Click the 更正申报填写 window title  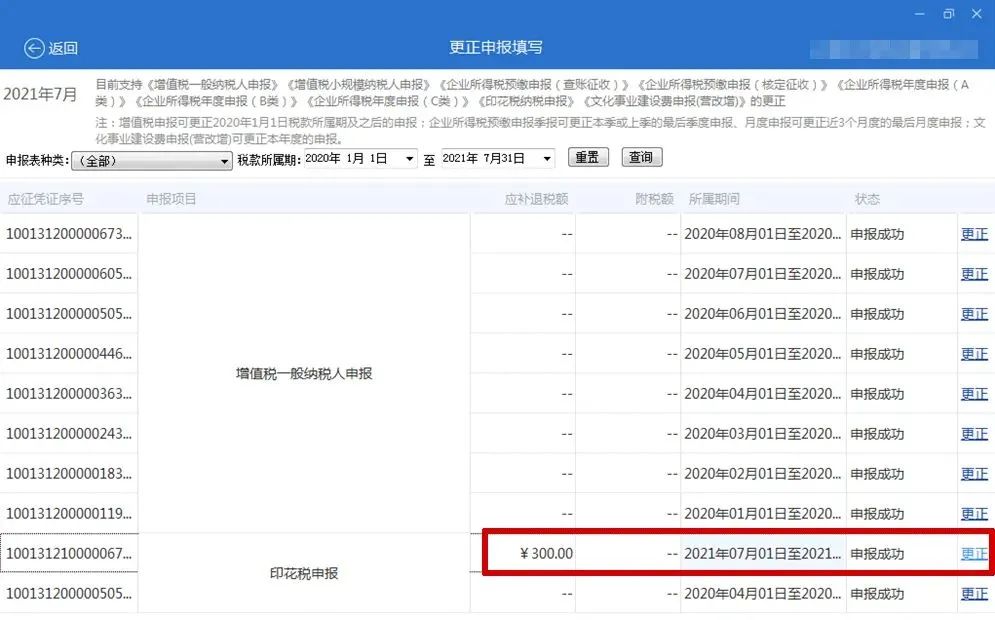point(496,48)
